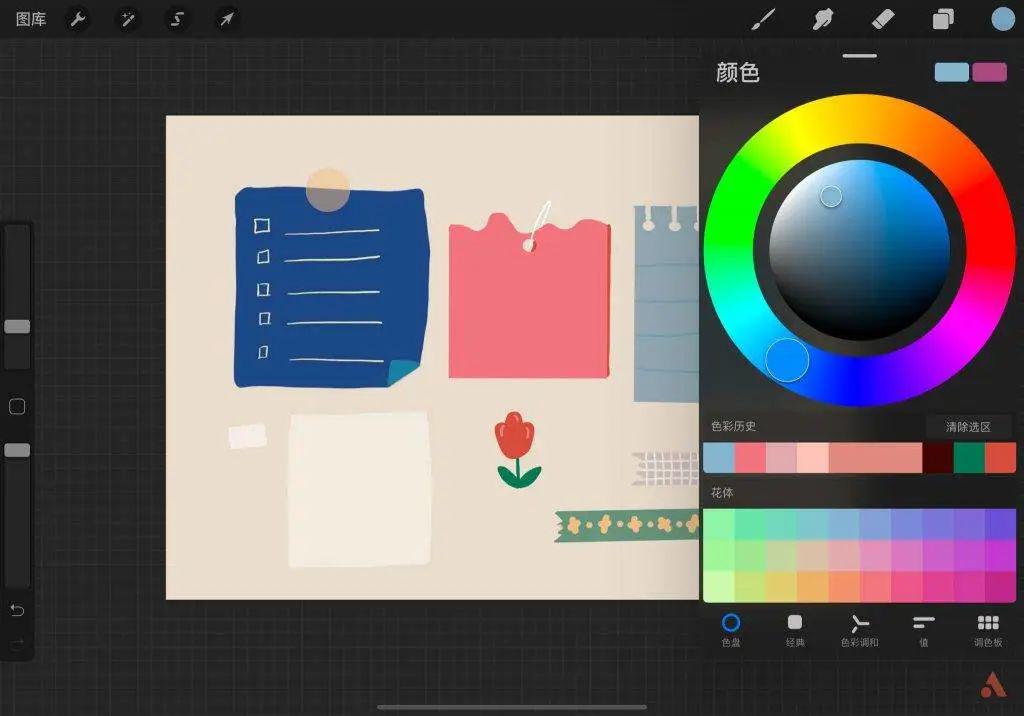Click the hue ring selector handle
The width and height of the screenshot is (1024, 716).
(x=787, y=360)
